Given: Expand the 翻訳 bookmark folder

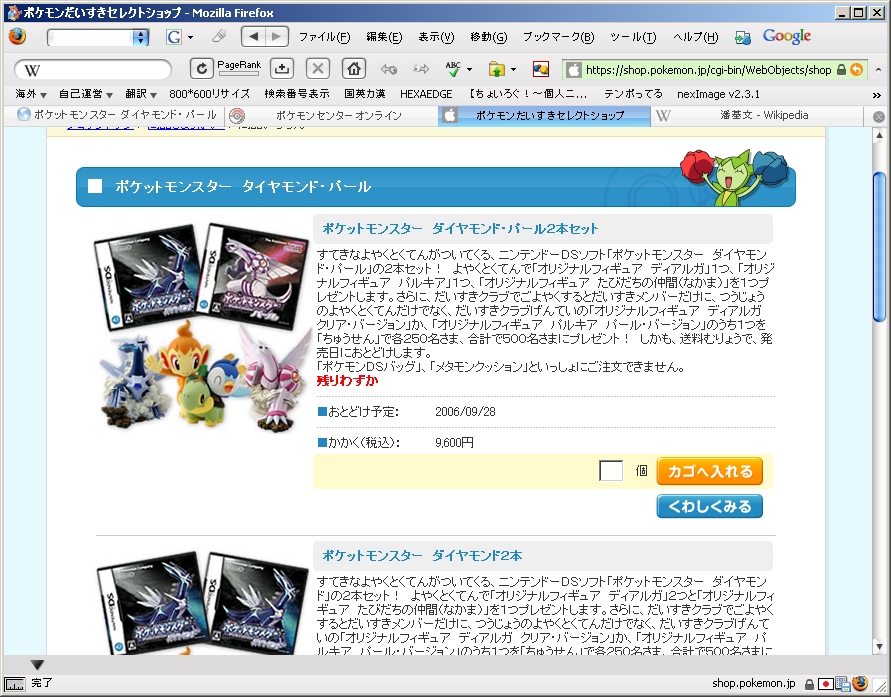Looking at the screenshot, I should [x=140, y=94].
